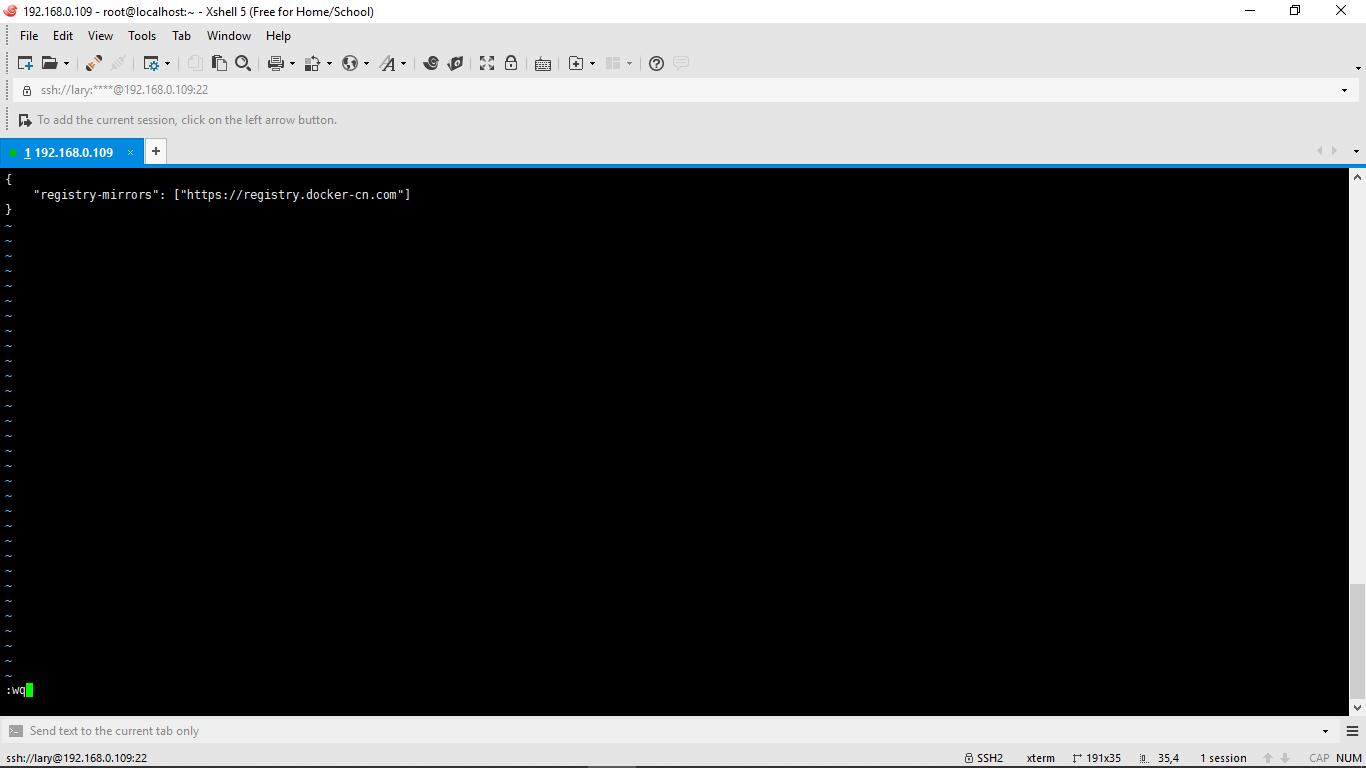Click the Reconnect plug icon
This screenshot has height=768, width=1366.
point(93,63)
